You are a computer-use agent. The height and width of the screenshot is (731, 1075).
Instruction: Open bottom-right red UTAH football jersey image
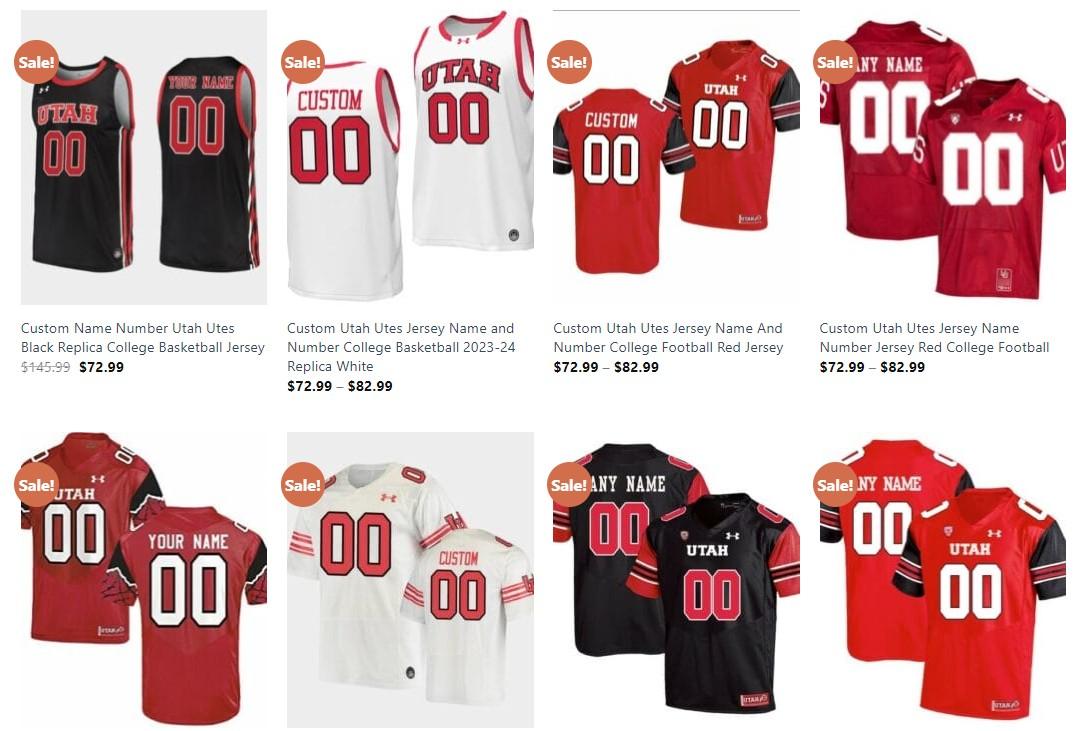tap(943, 579)
